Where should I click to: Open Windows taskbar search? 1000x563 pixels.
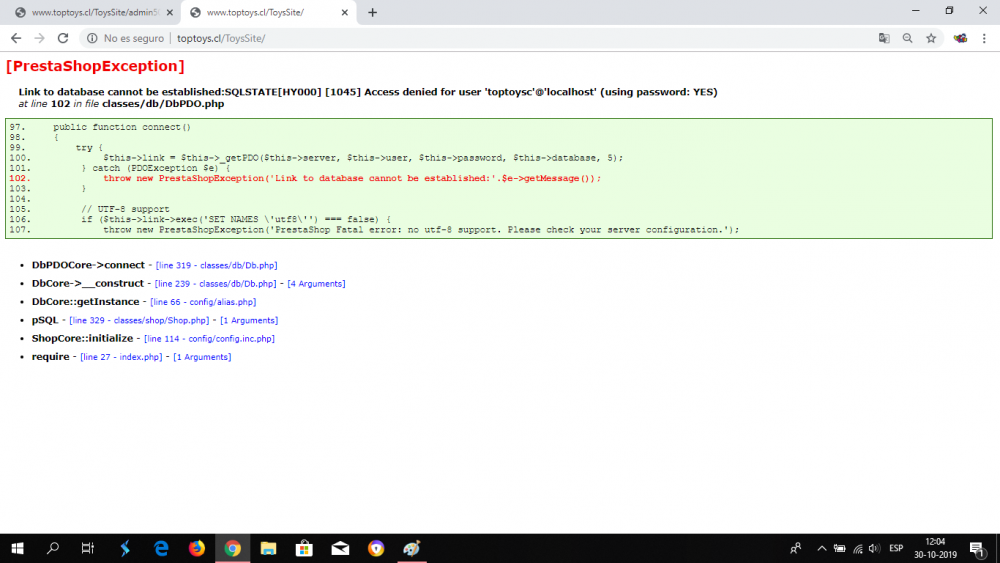tap(53, 548)
